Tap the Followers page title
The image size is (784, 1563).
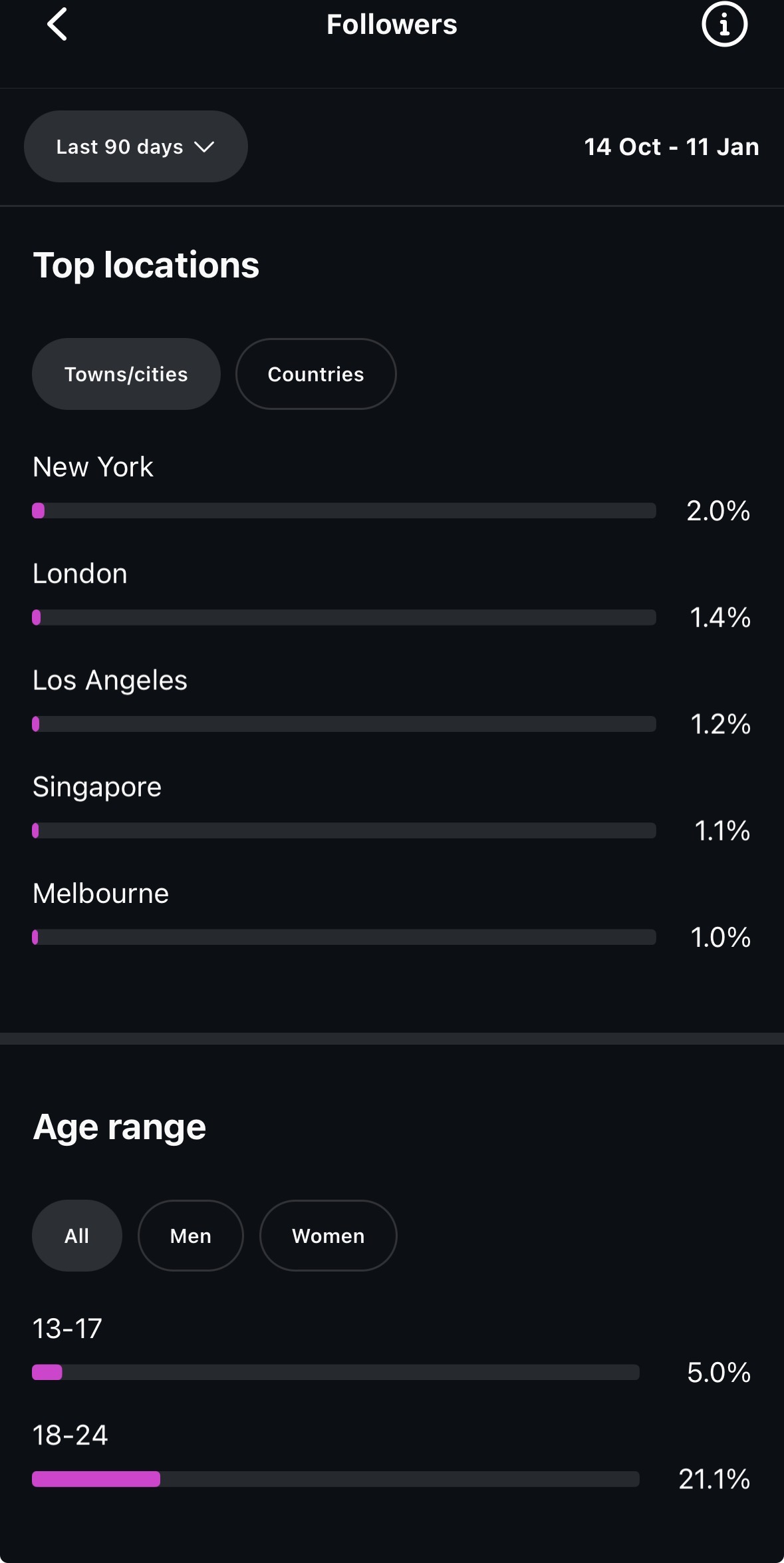pyautogui.click(x=392, y=25)
